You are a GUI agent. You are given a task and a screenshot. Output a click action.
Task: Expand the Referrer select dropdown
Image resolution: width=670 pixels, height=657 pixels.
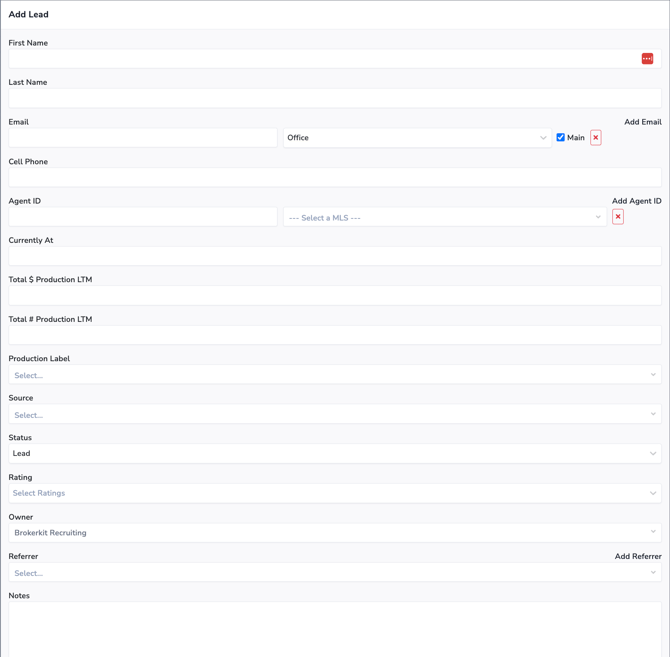(x=334, y=573)
